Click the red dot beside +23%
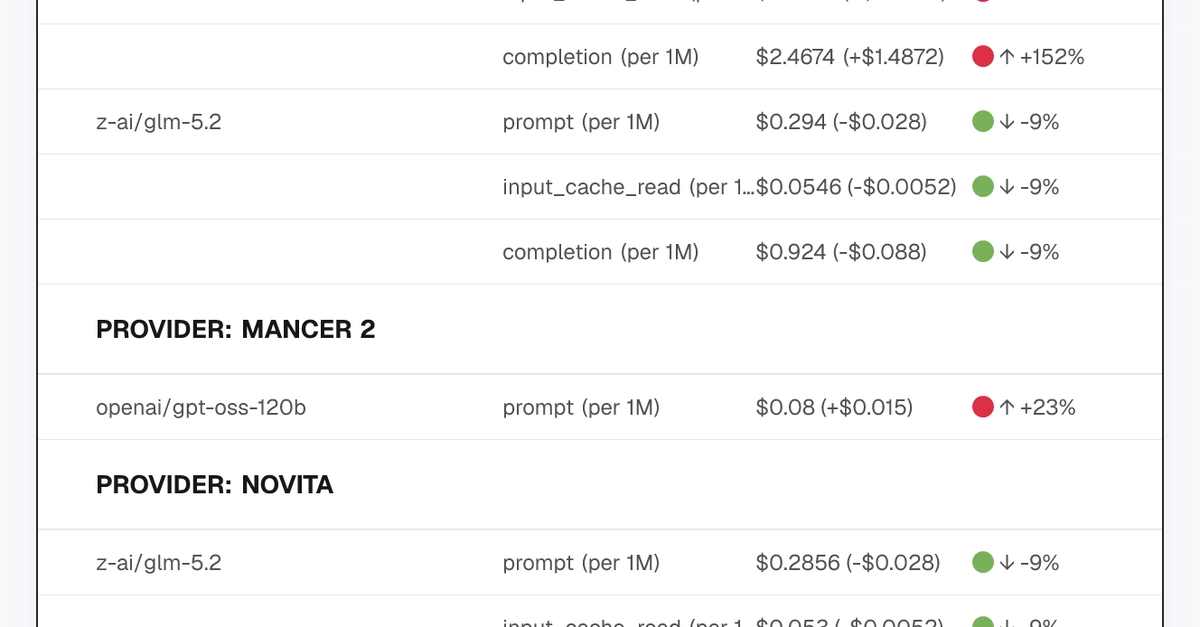The width and height of the screenshot is (1200, 627). click(x=983, y=407)
